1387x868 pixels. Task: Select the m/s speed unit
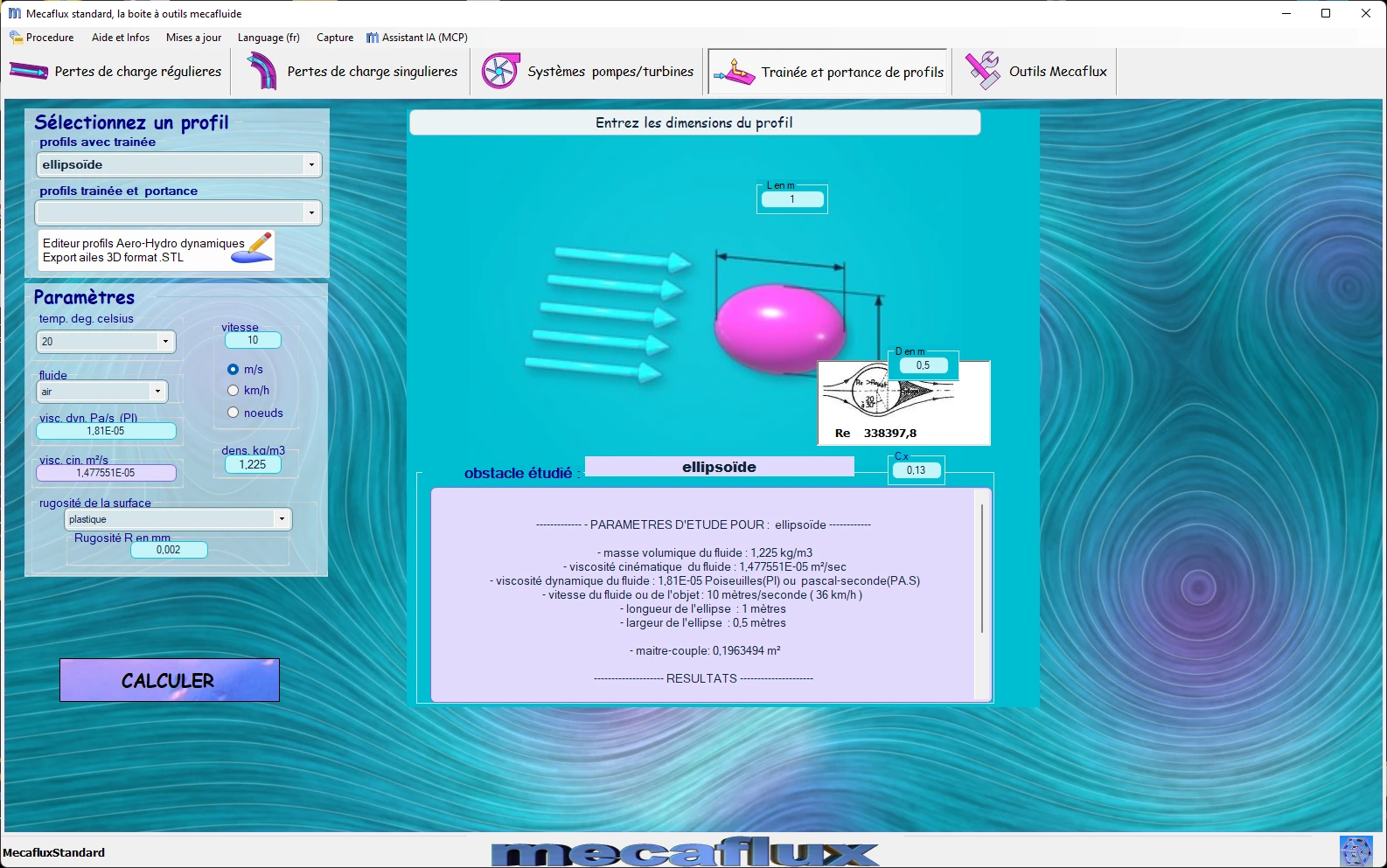click(x=233, y=369)
